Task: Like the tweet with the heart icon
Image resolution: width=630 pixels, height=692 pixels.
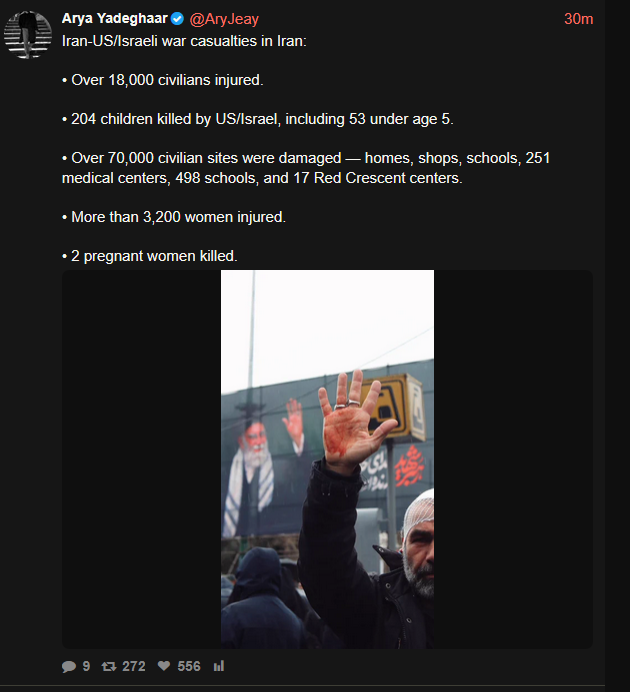Action: click(164, 666)
